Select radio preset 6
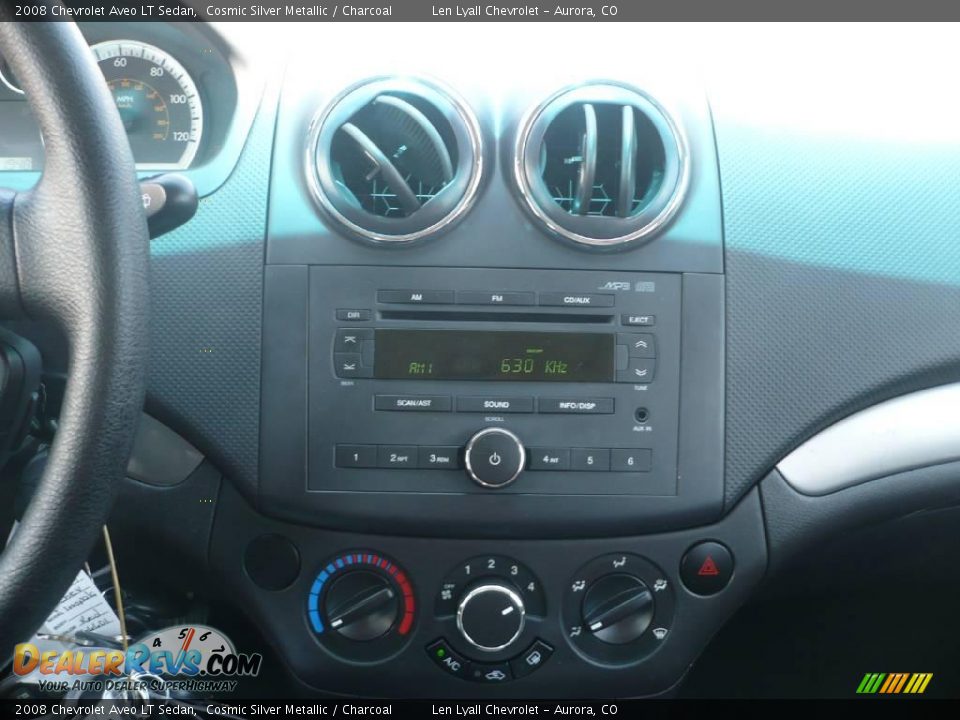Image resolution: width=960 pixels, height=720 pixels. click(x=631, y=460)
